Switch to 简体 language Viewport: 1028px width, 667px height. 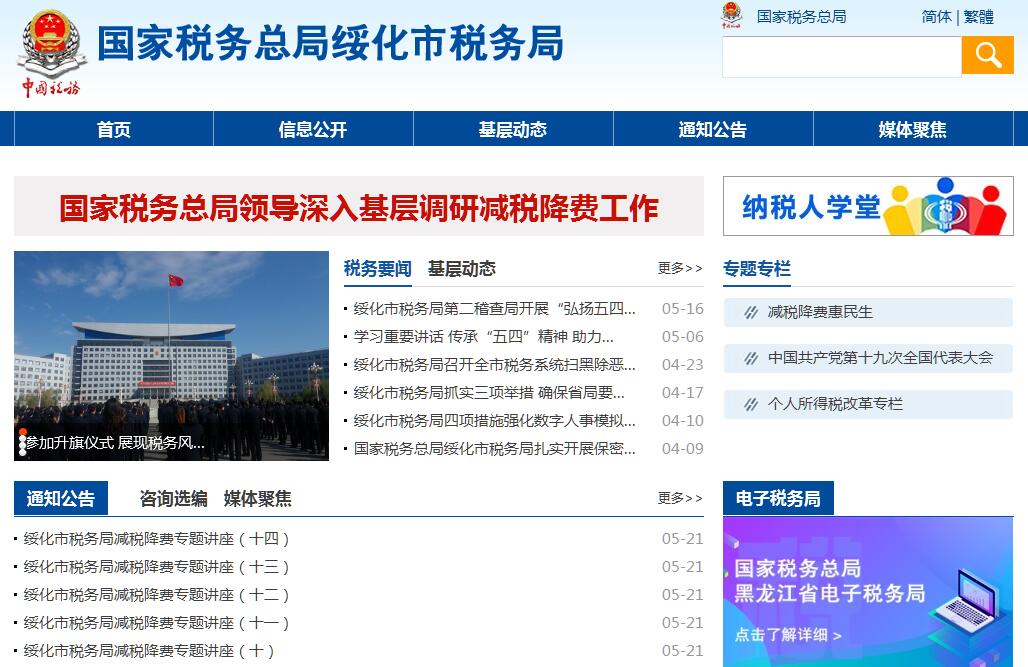tap(936, 17)
